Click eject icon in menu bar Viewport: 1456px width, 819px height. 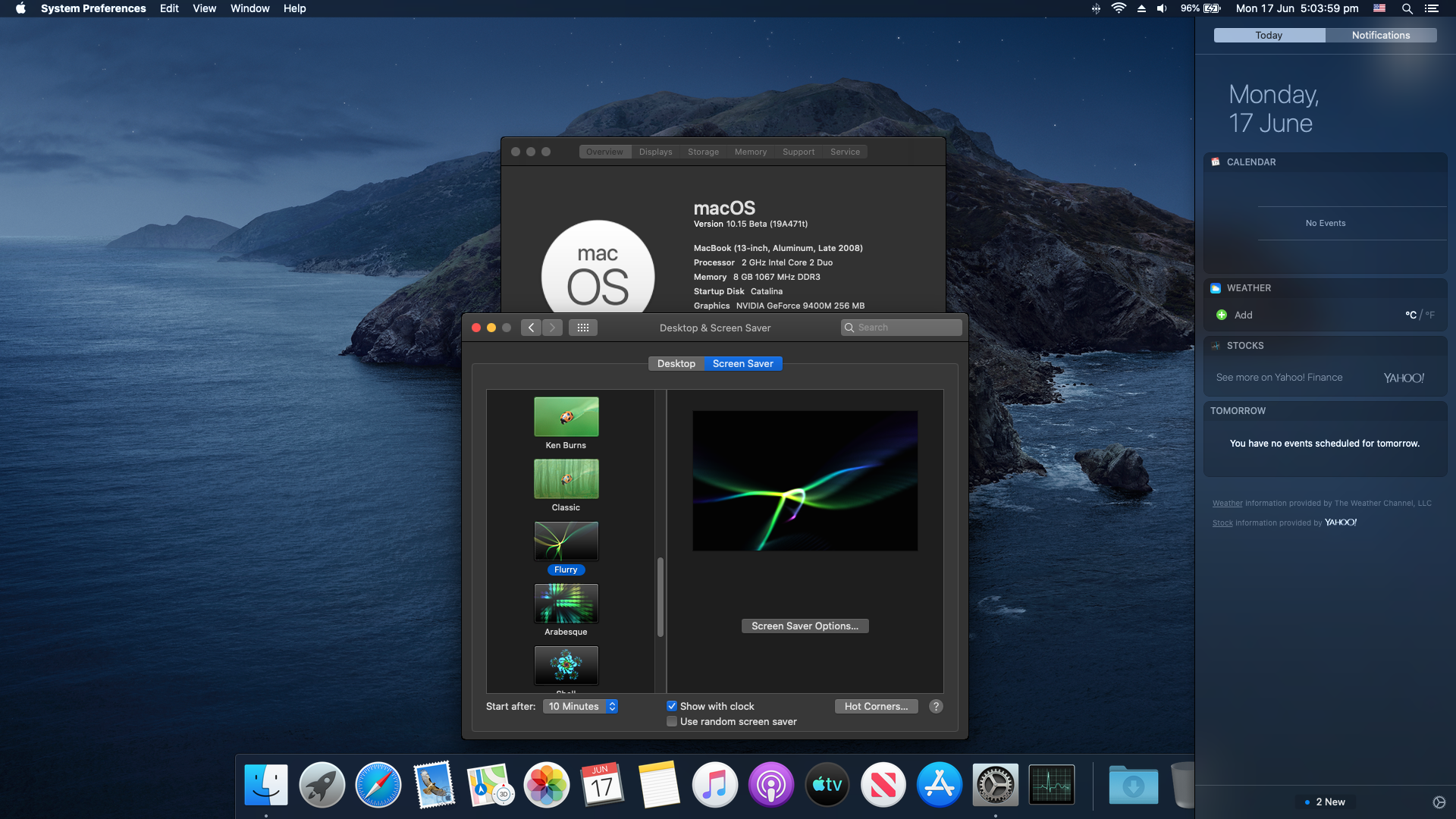(x=1141, y=8)
